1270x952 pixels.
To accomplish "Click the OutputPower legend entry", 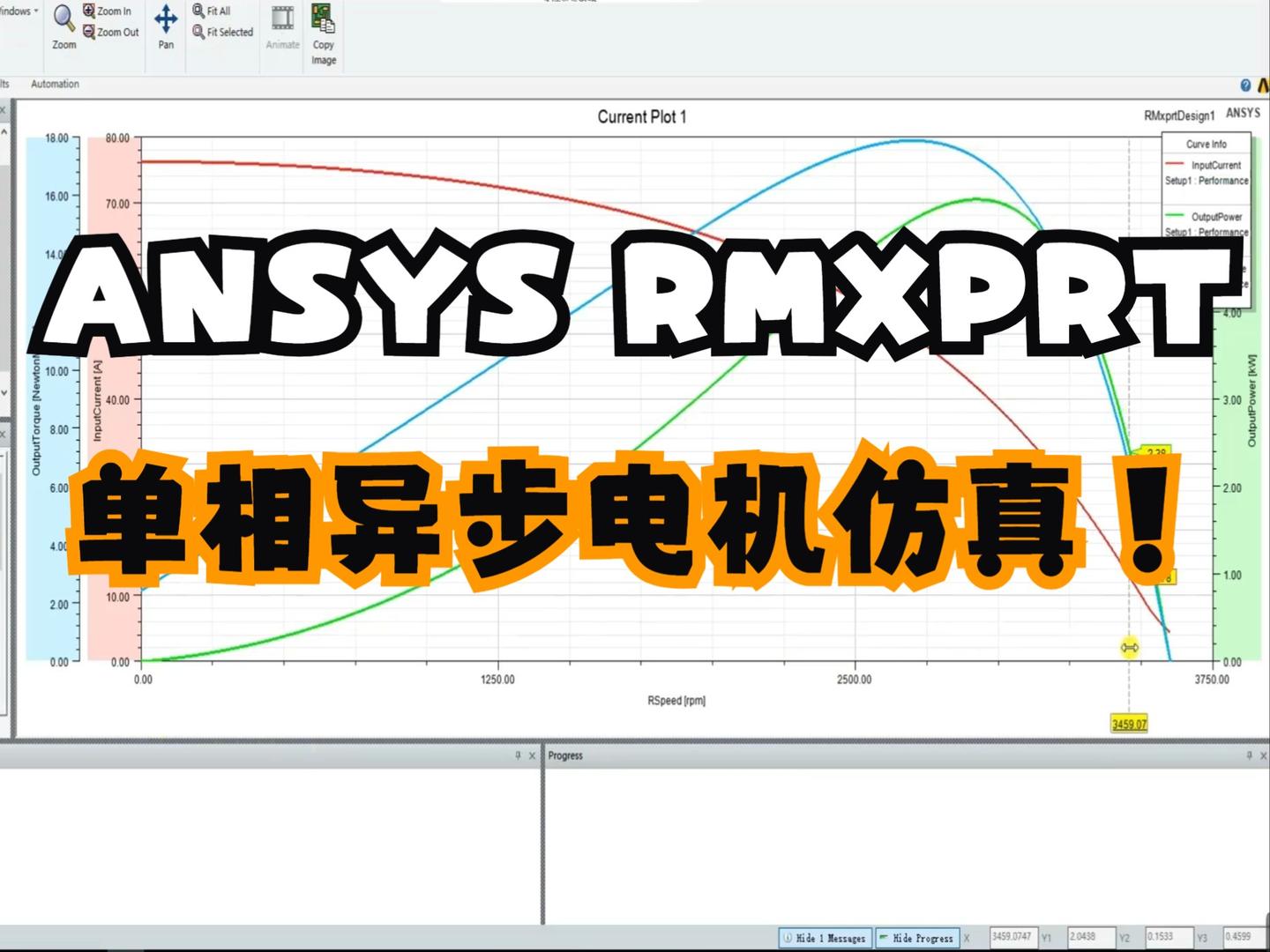I will click(x=1217, y=216).
